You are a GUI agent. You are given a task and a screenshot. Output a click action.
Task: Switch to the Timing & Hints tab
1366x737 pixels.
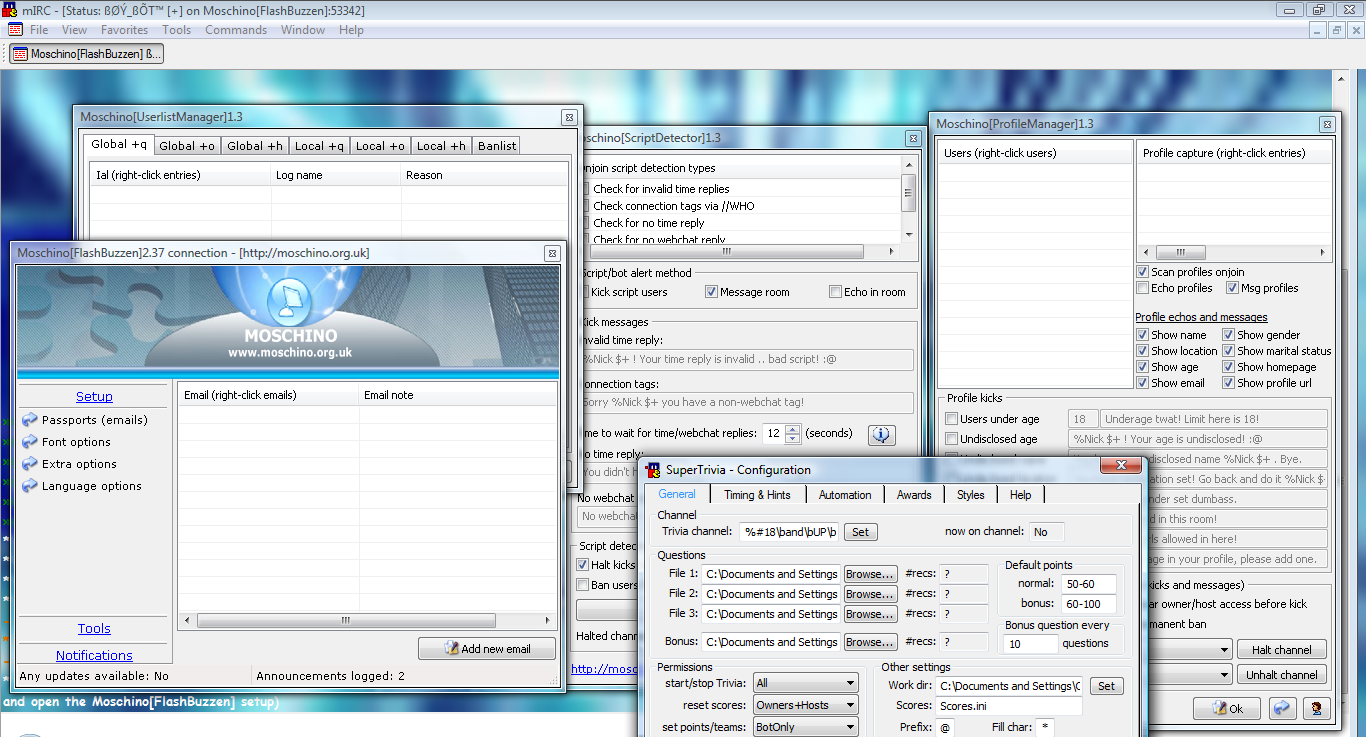757,495
